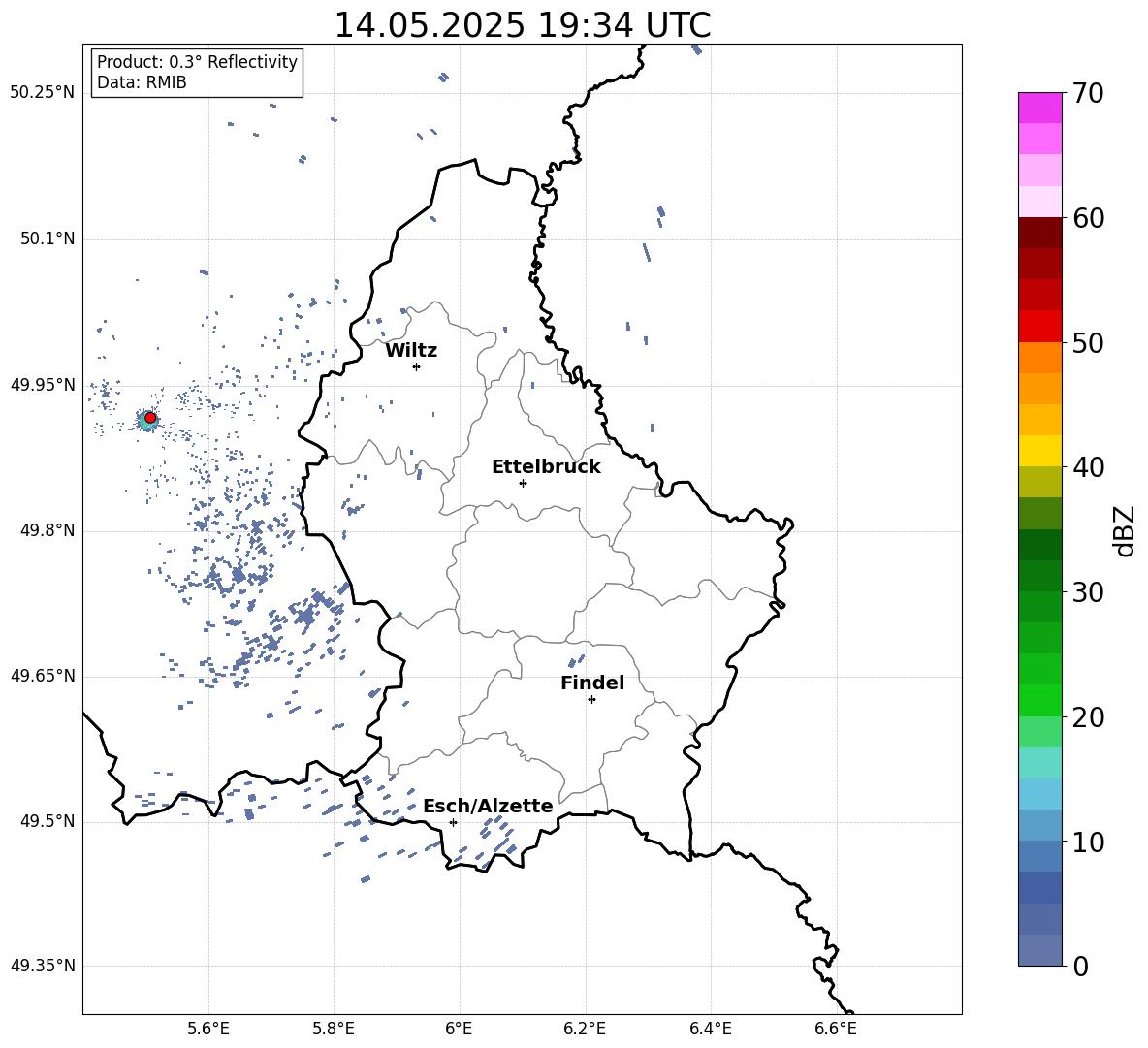The width and height of the screenshot is (1148, 1048).
Task: Click the dark maroon colorbar segment below 60
Action: 1040,233
